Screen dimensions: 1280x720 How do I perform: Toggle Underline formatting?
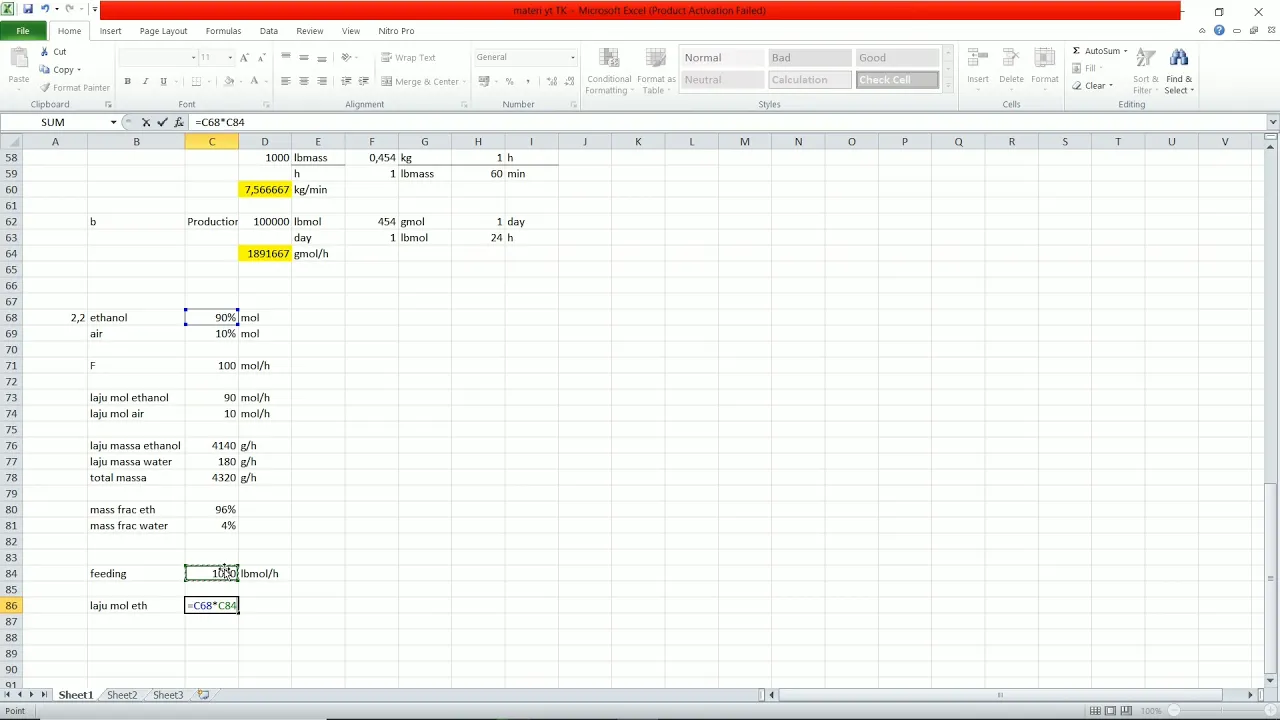click(162, 81)
